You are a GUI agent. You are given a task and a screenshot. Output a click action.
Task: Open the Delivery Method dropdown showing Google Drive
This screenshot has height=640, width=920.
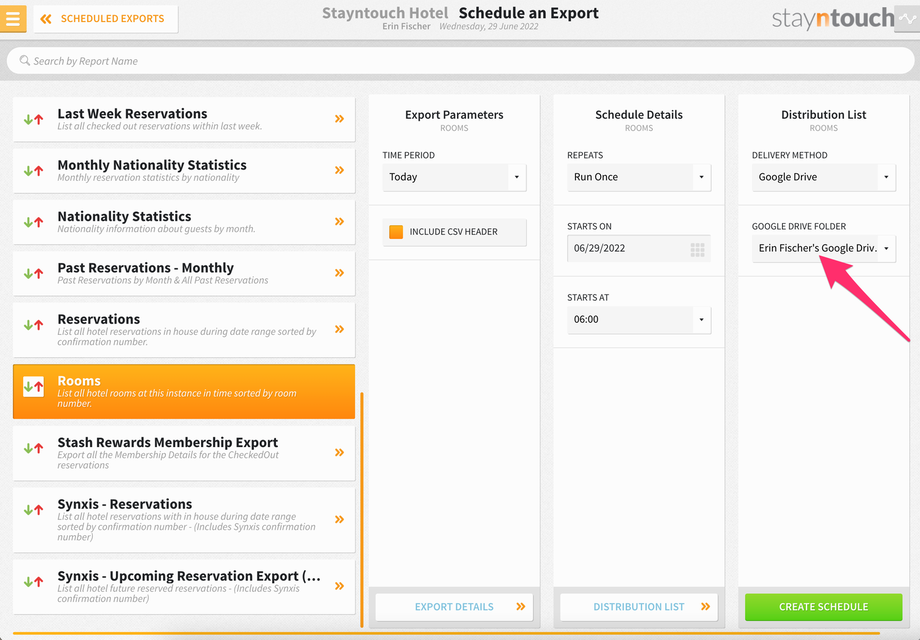point(824,177)
